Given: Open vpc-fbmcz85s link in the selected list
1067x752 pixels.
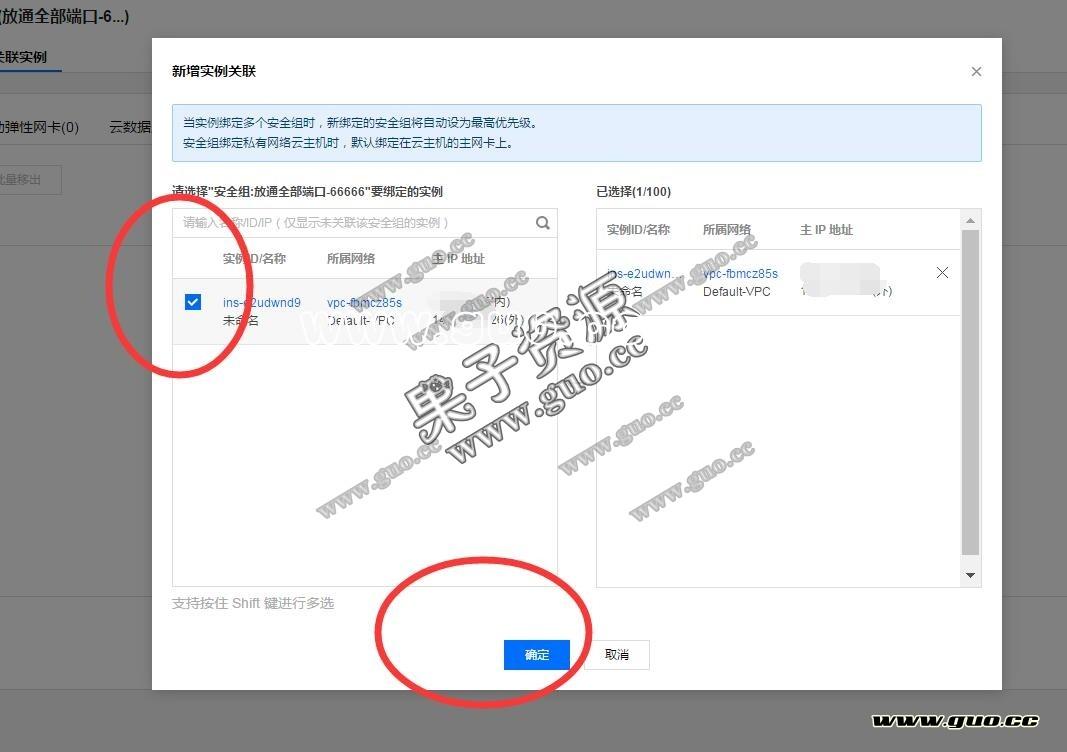Looking at the screenshot, I should (740, 273).
